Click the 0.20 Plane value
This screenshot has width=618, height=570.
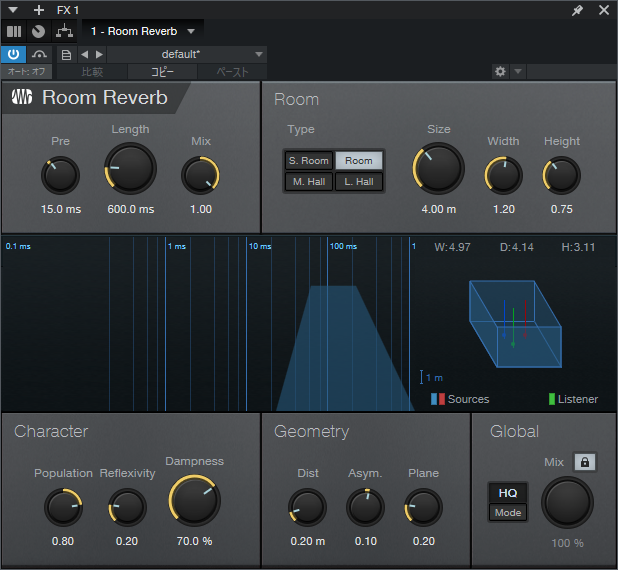click(424, 541)
